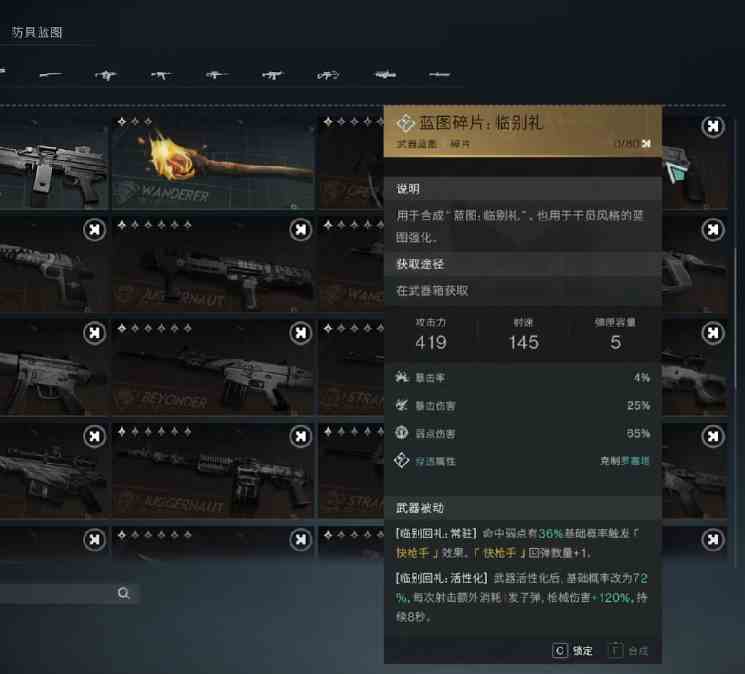Image resolution: width=745 pixels, height=674 pixels.
Task: Open the 蓝图 tab at top left
Action: pyautogui.click(x=37, y=32)
